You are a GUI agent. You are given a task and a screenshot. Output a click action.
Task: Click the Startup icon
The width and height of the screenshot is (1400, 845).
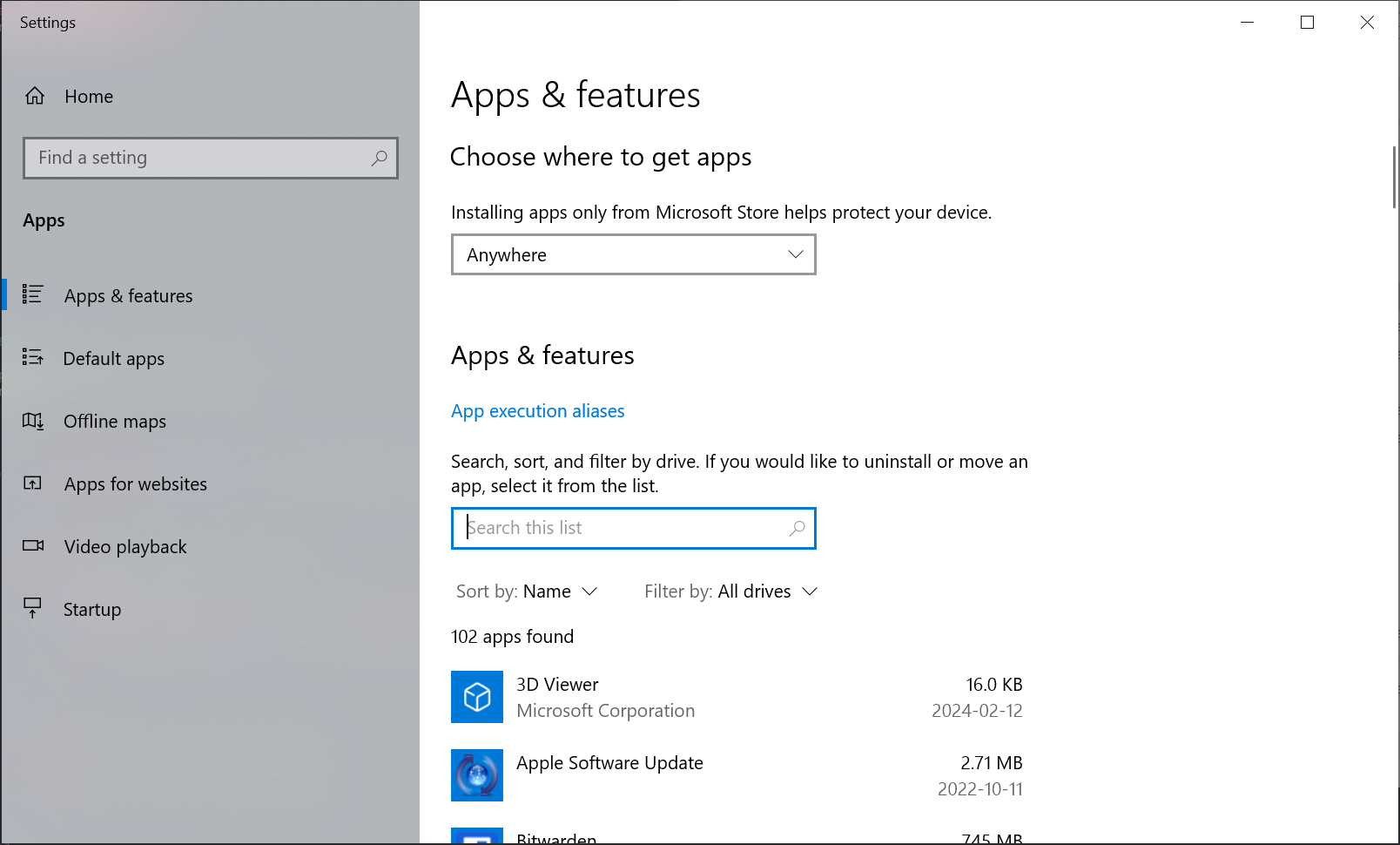click(x=33, y=608)
